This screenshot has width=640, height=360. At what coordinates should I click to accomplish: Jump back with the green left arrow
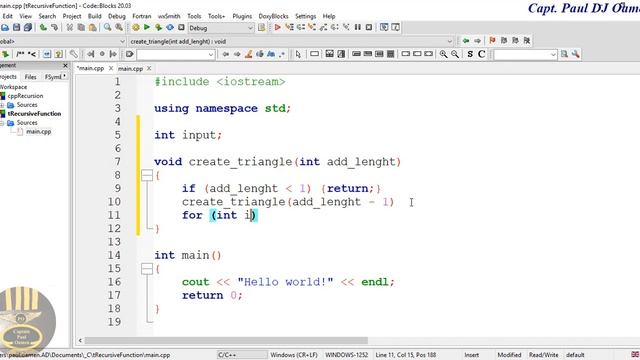[466, 41]
